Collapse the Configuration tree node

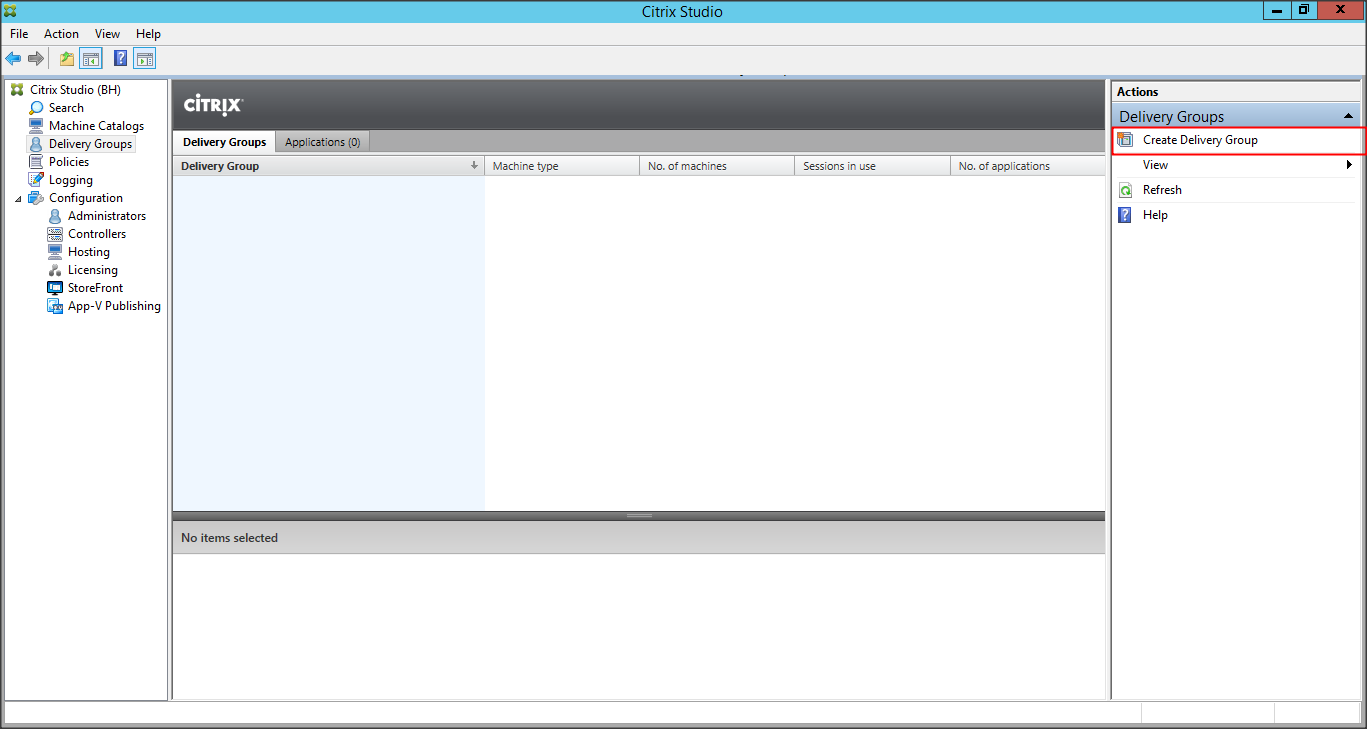(18, 199)
